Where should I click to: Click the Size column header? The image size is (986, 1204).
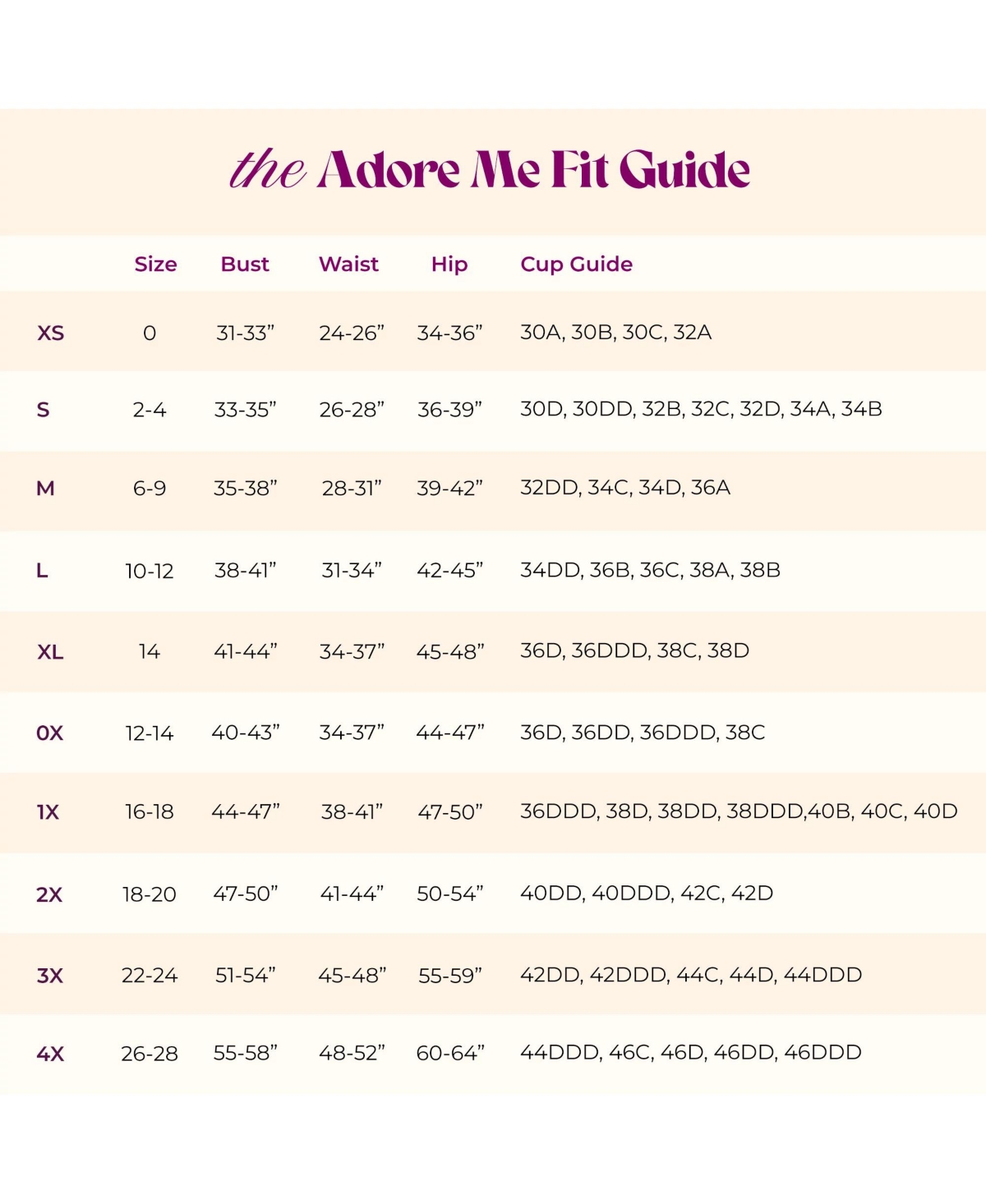[155, 264]
